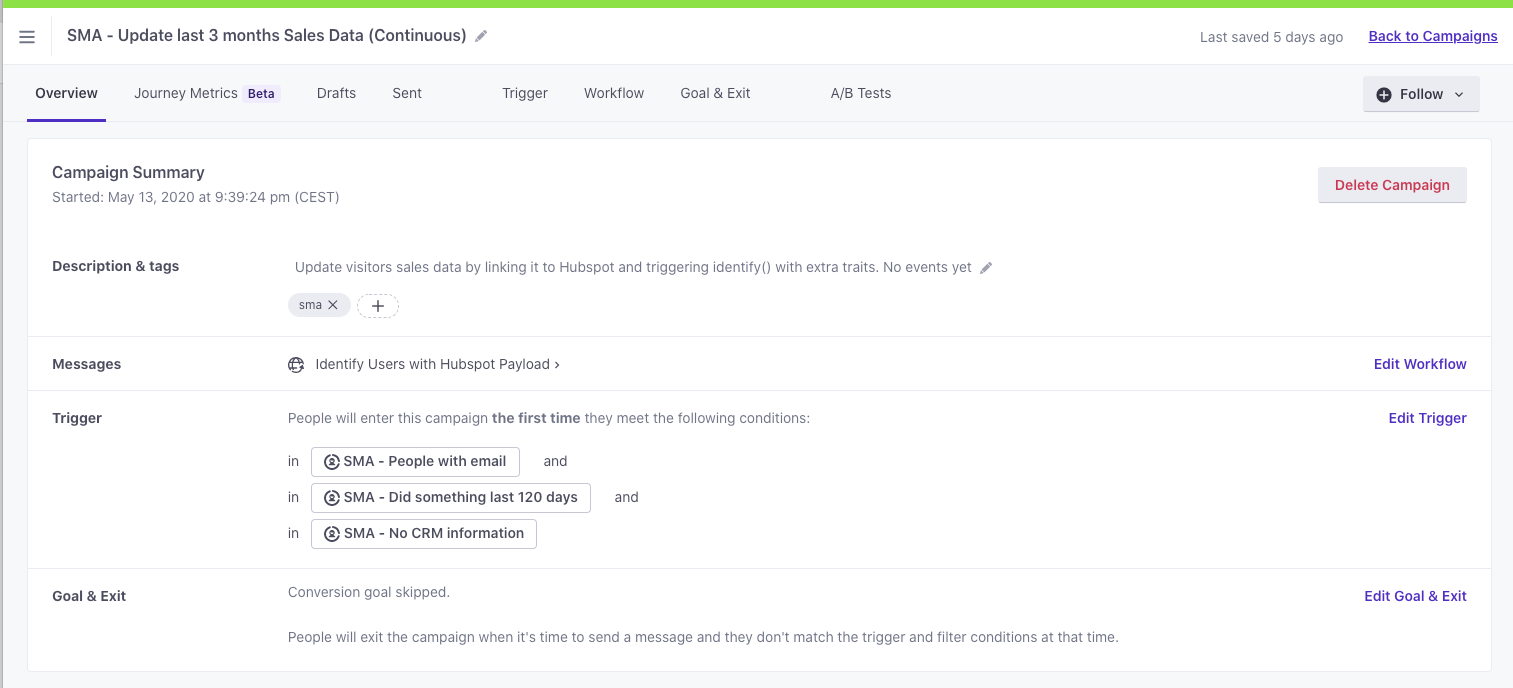This screenshot has width=1513, height=688.
Task: Click the plus icon in Follow button
Action: tap(1384, 94)
